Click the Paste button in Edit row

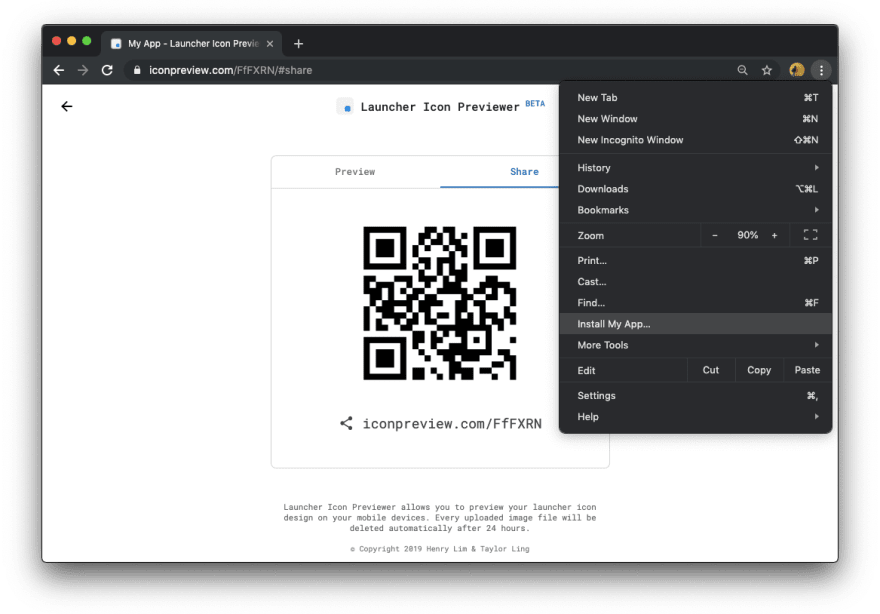coord(807,370)
